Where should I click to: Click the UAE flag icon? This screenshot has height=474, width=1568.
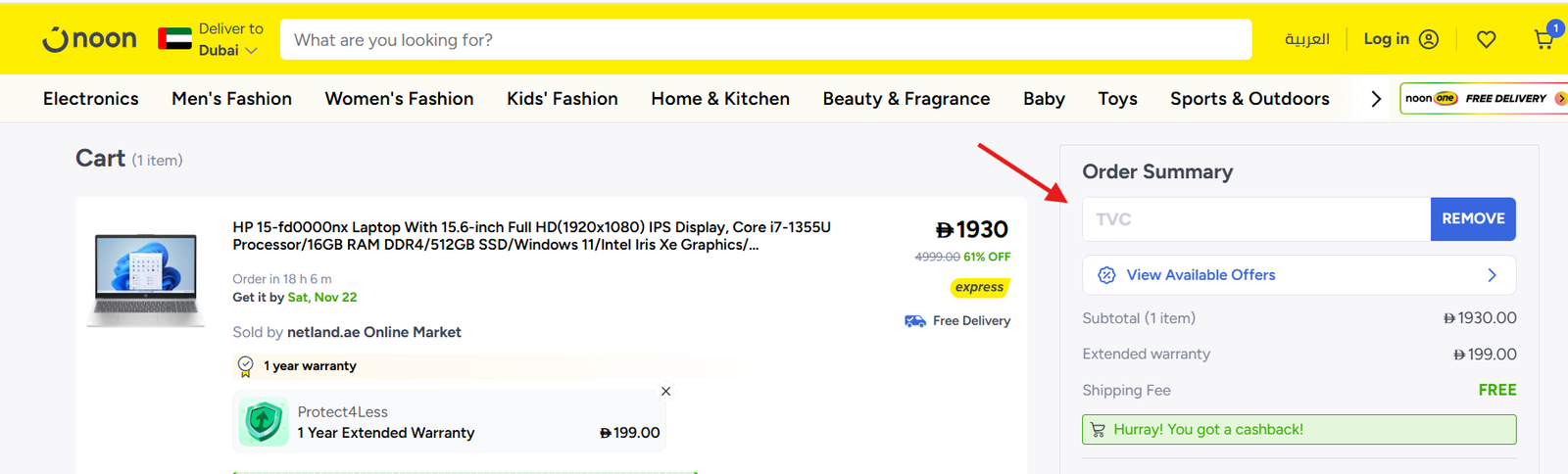(174, 39)
